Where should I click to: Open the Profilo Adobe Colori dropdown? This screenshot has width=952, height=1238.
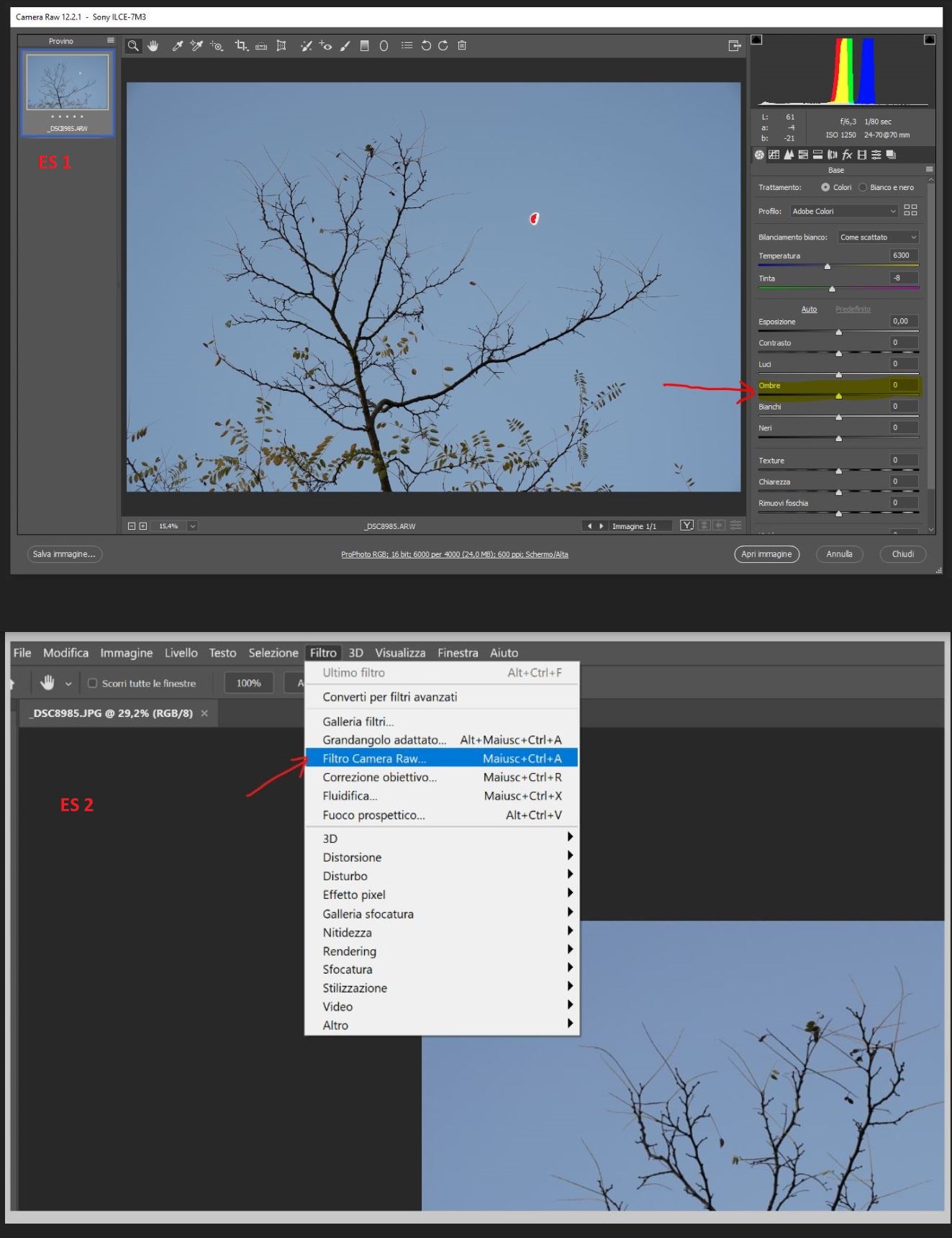(843, 211)
